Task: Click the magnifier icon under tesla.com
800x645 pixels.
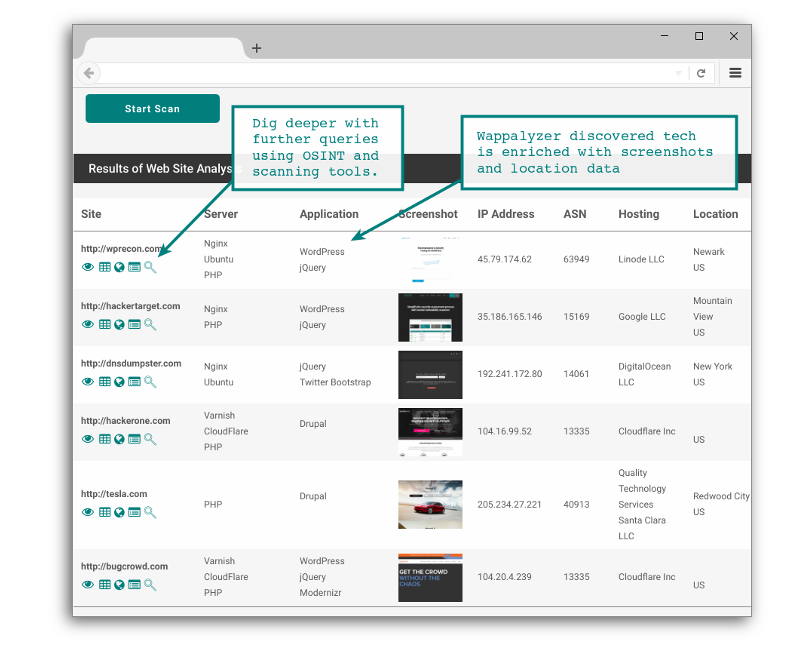Action: point(150,512)
